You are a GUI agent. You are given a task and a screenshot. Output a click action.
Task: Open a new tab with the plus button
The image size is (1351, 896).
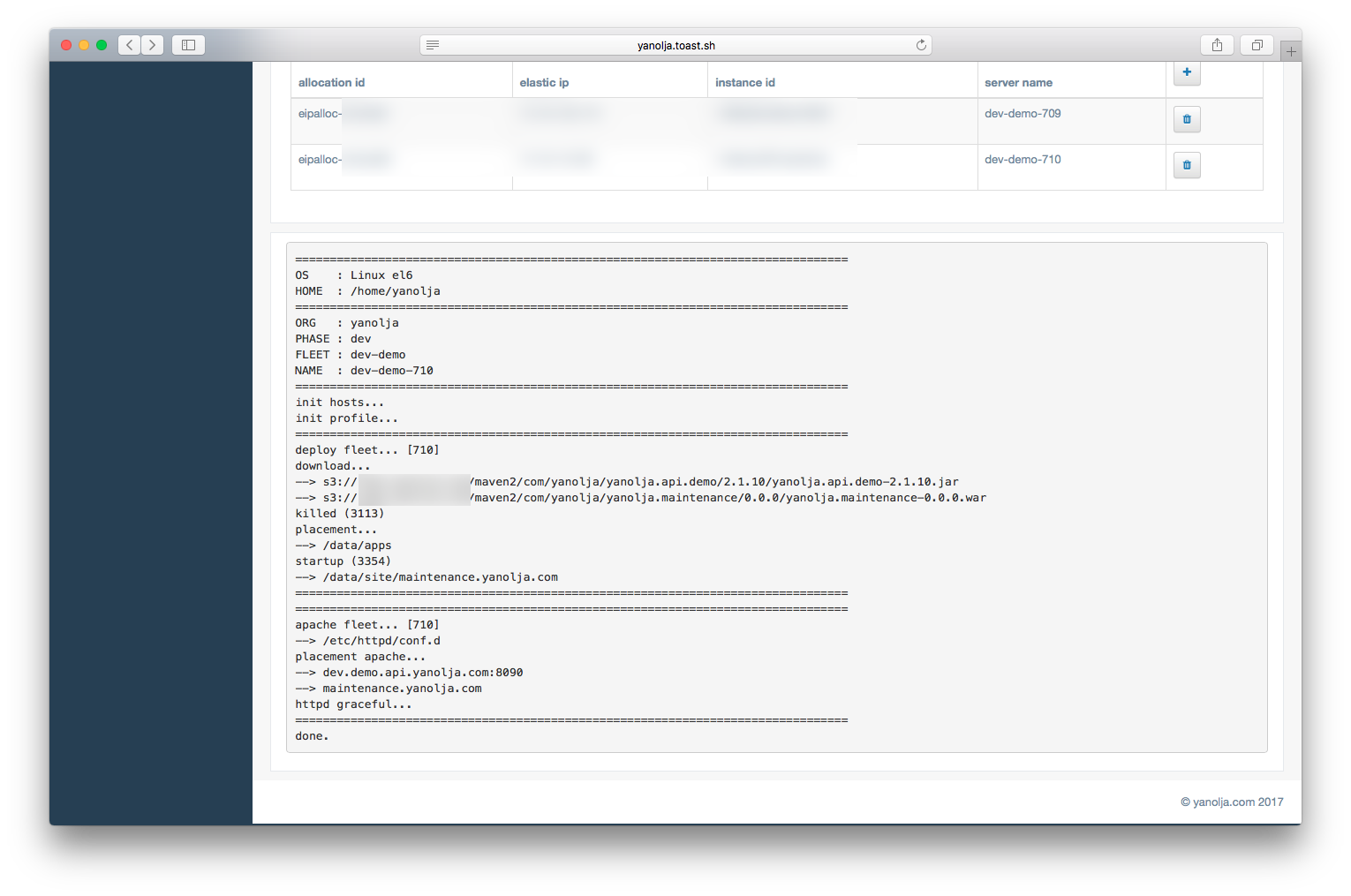(1291, 51)
